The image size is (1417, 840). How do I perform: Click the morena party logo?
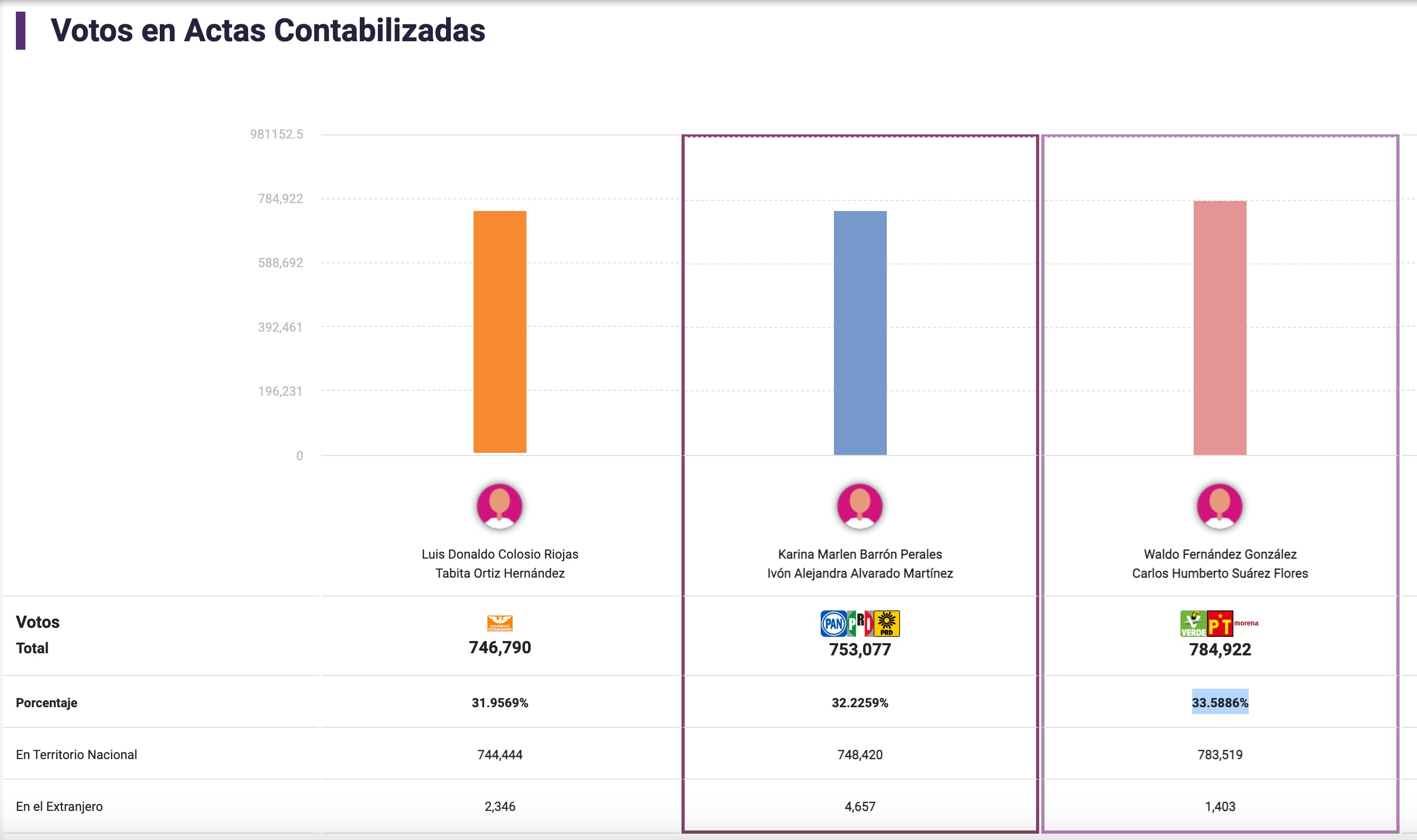tap(1246, 623)
